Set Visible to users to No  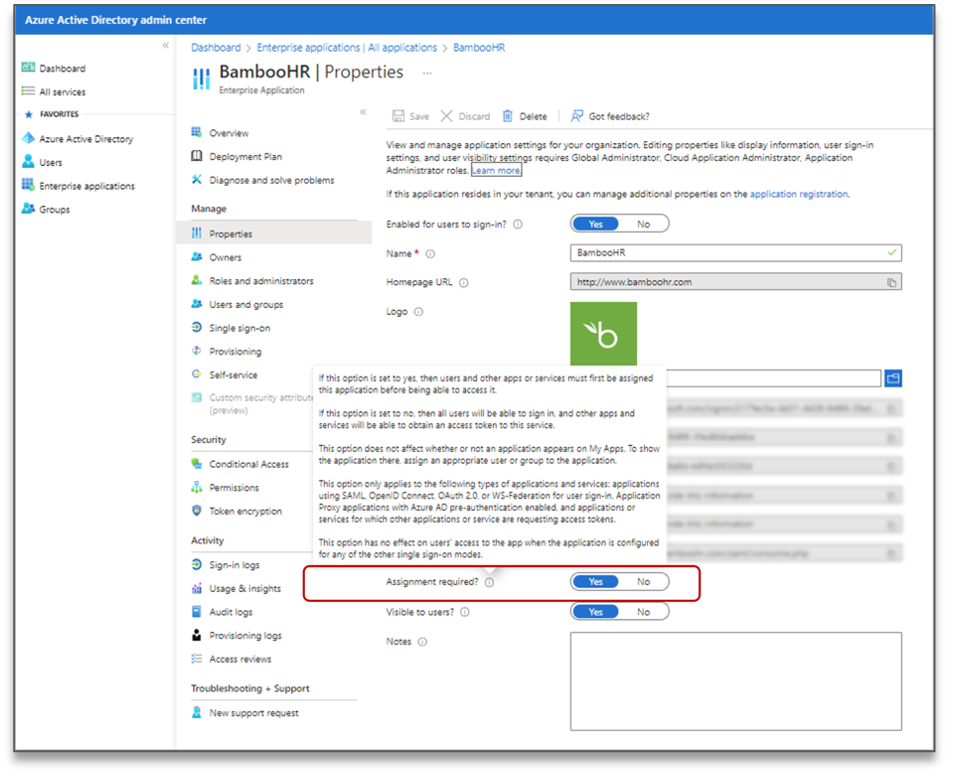click(x=644, y=612)
